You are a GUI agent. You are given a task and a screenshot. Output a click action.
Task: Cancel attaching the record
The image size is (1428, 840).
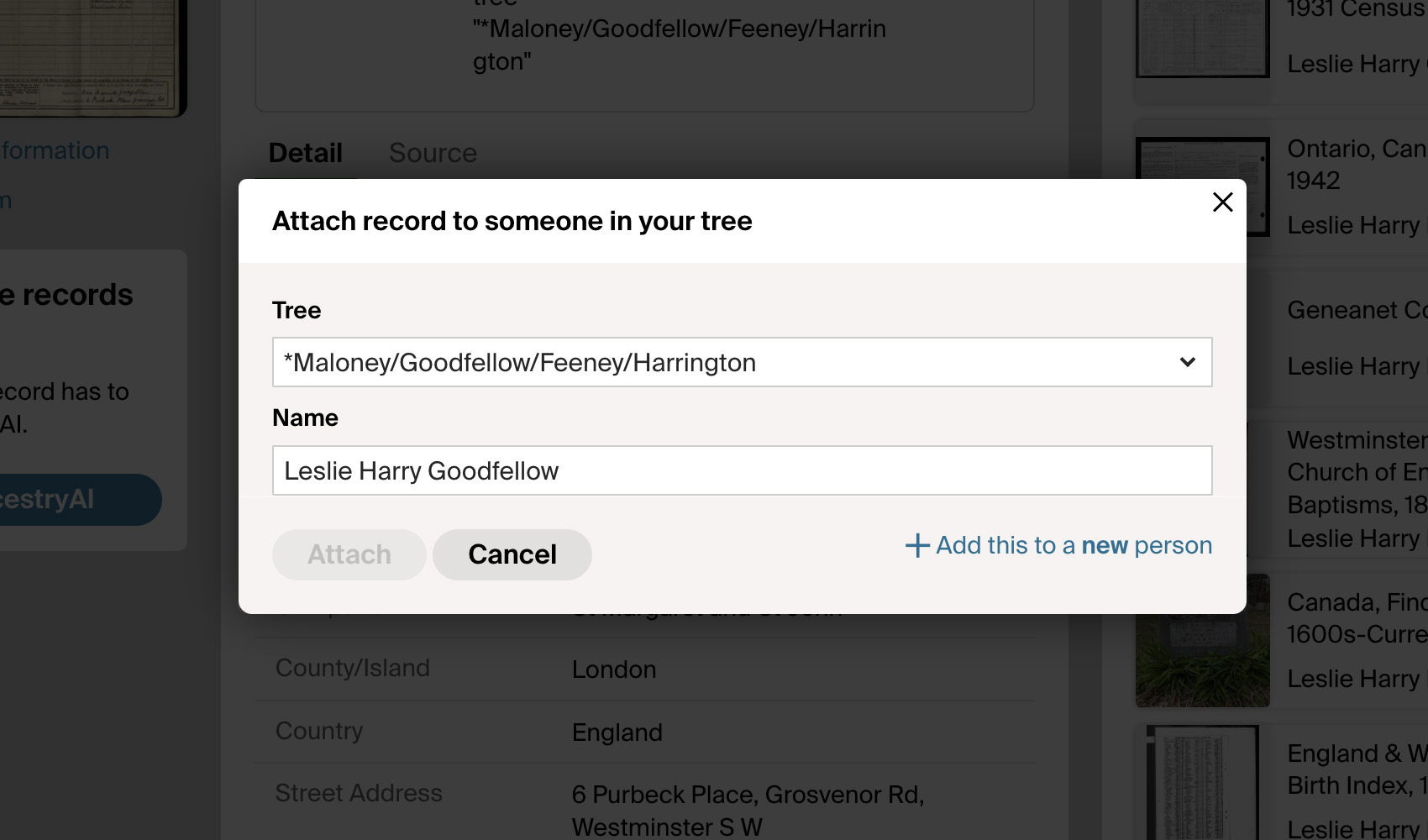pos(512,554)
